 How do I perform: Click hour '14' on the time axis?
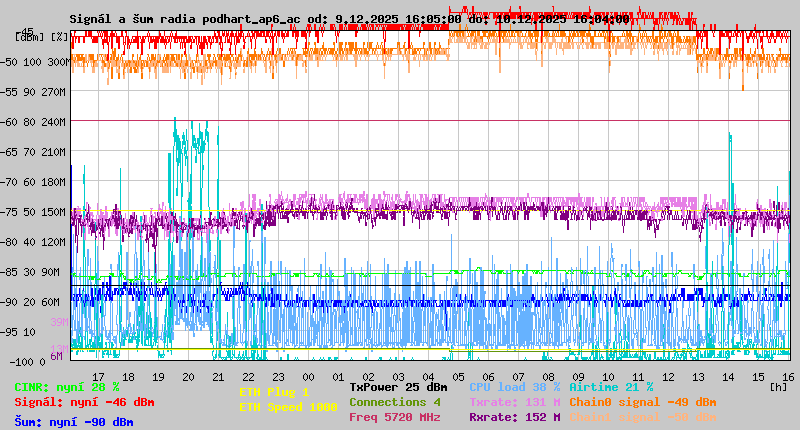(x=728, y=377)
